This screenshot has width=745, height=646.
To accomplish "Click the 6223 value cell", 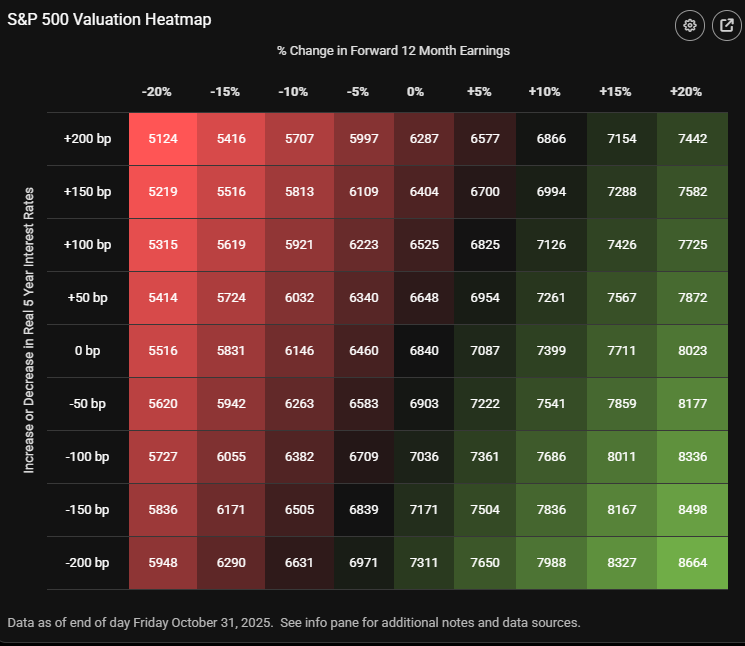I will pos(364,245).
